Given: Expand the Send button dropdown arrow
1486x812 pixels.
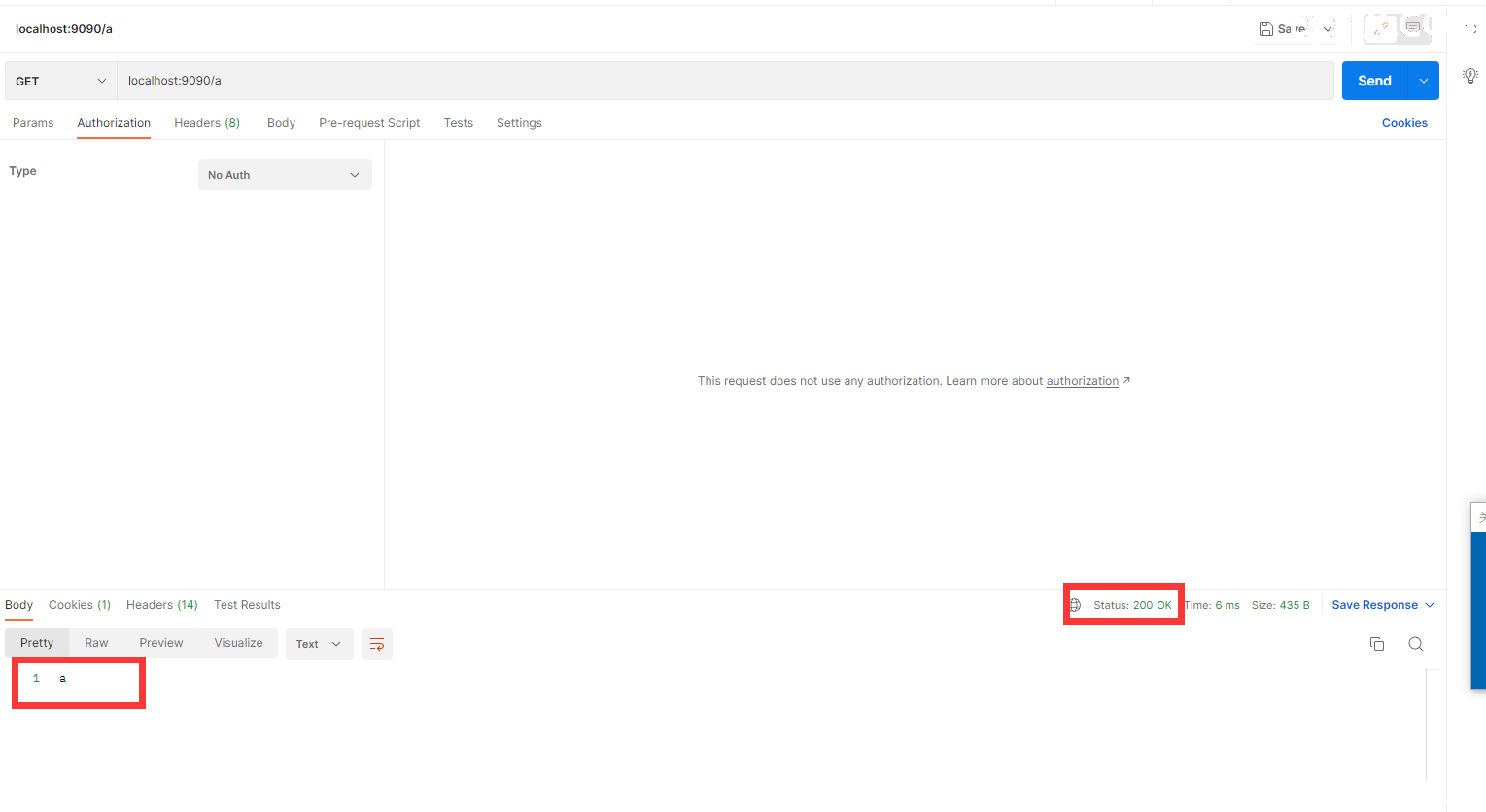Looking at the screenshot, I should coord(1424,81).
